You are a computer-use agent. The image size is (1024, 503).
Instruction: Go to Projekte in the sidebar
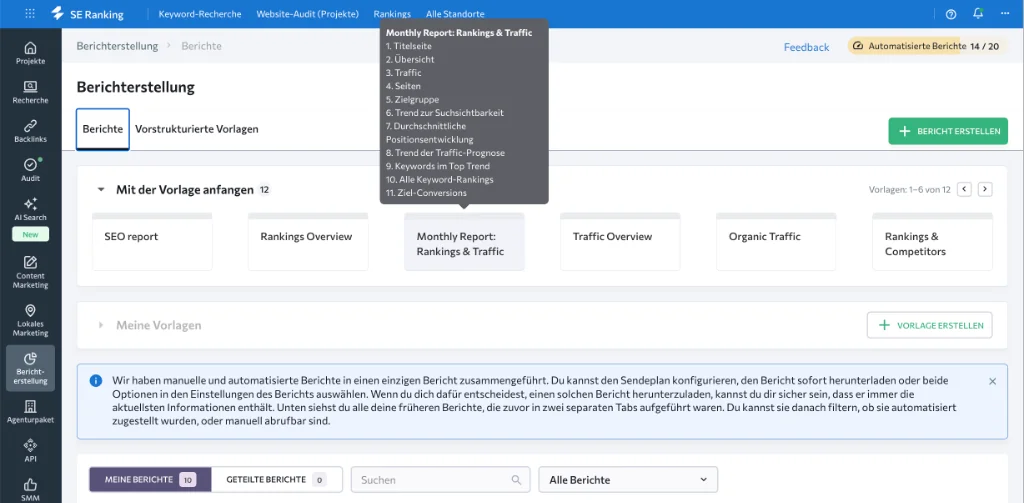[31, 54]
